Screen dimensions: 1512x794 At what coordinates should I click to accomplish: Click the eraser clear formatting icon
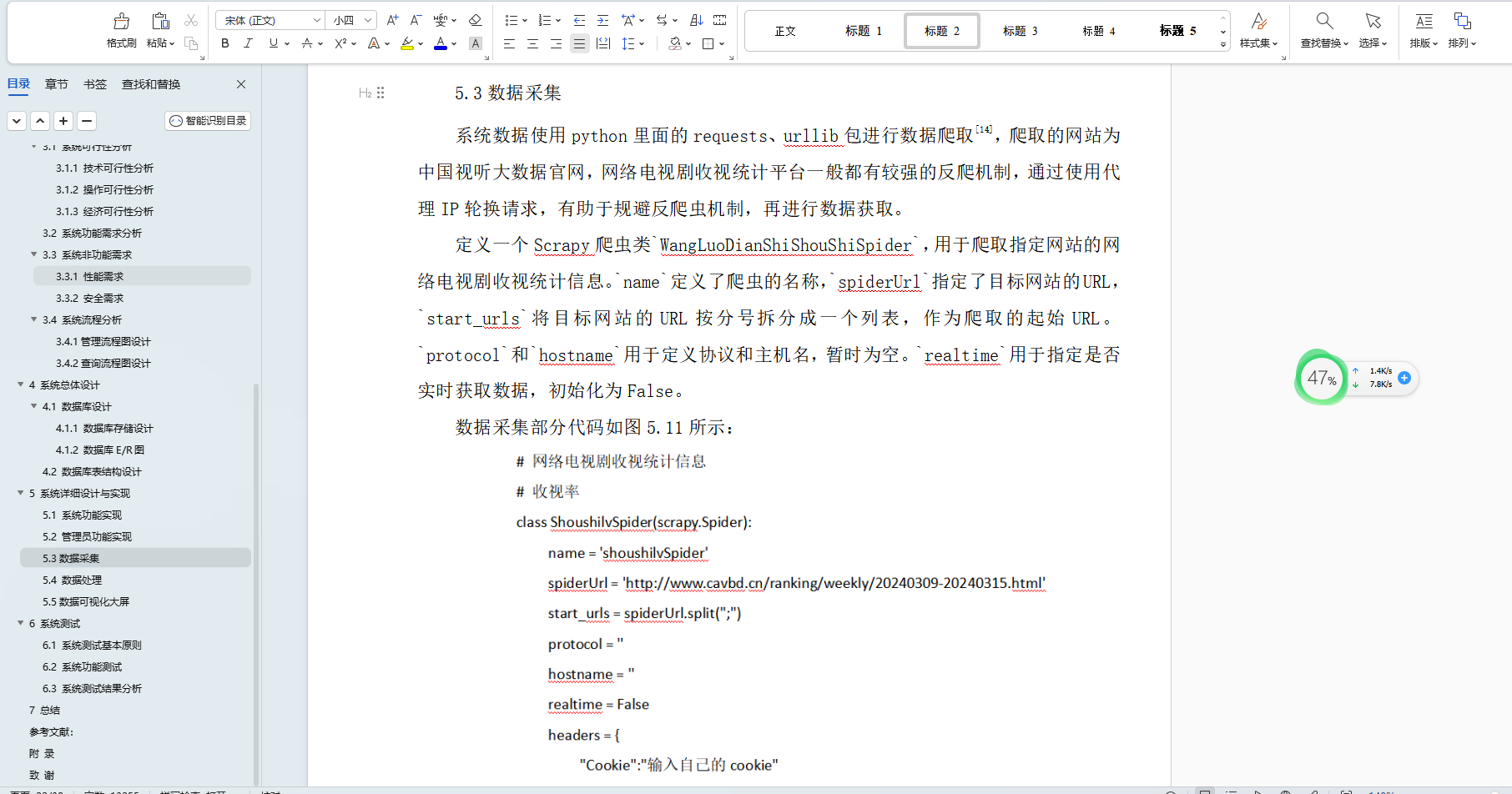[475, 20]
